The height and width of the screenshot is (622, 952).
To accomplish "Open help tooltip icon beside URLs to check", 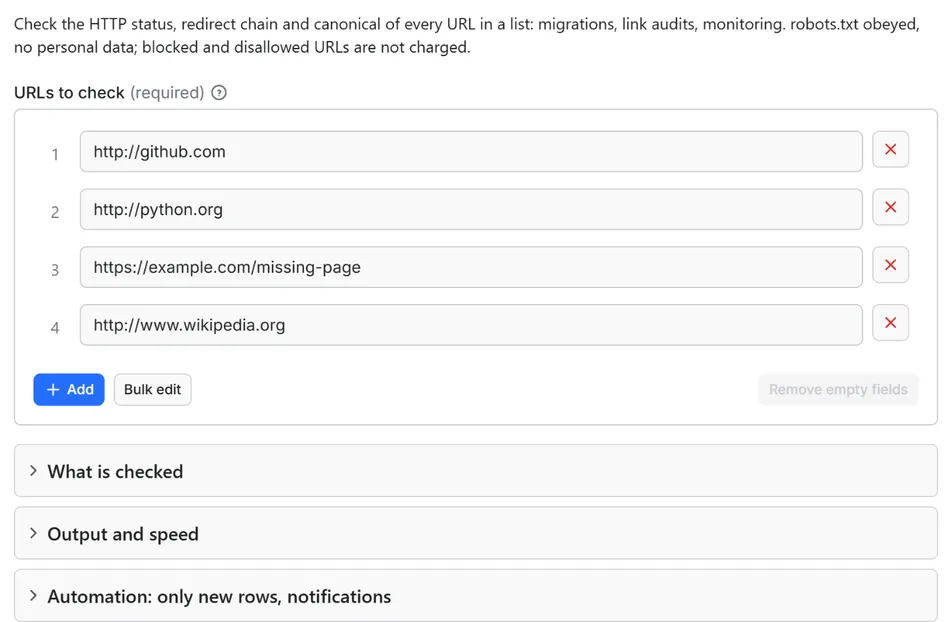I will click(x=219, y=93).
